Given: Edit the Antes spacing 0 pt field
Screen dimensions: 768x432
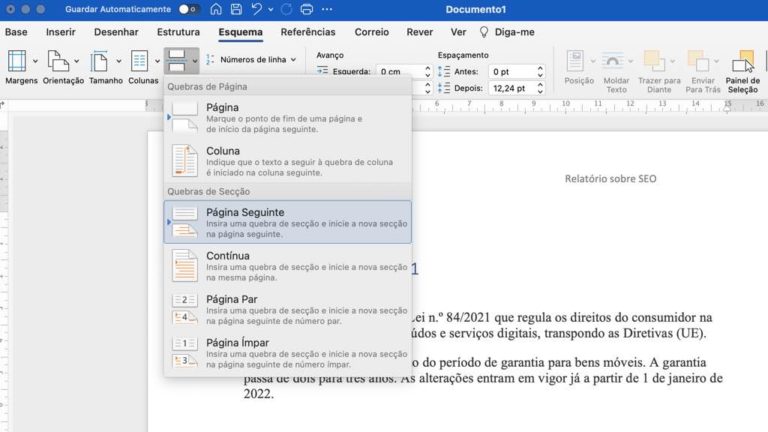Looking at the screenshot, I should click(511, 72).
